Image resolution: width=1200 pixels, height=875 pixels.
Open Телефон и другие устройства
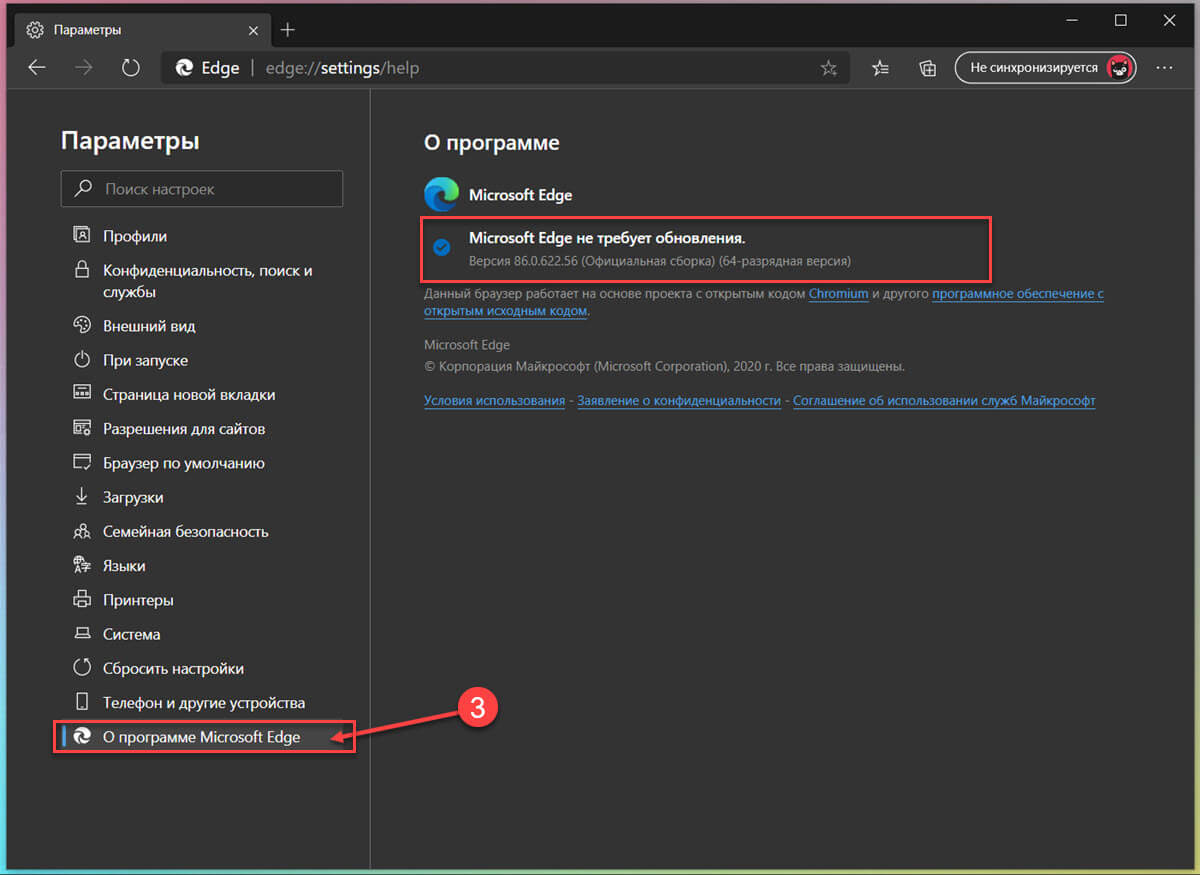pyautogui.click(x=204, y=702)
